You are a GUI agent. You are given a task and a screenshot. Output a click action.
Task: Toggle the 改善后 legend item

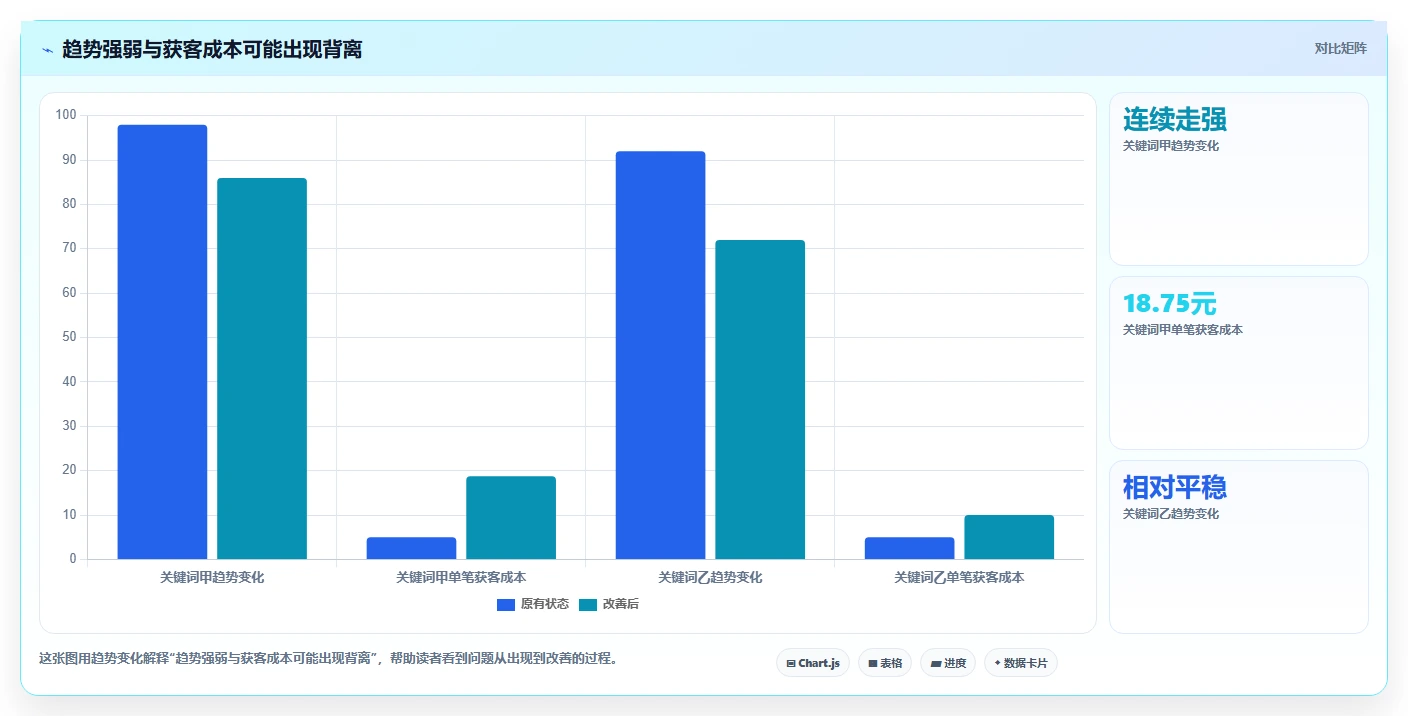[x=609, y=604]
